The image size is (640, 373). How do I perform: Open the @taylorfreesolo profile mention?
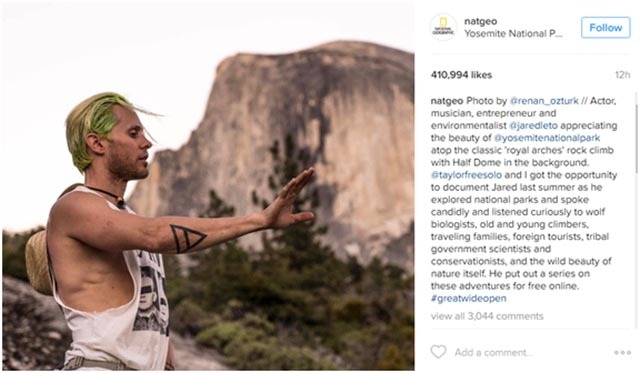466,175
